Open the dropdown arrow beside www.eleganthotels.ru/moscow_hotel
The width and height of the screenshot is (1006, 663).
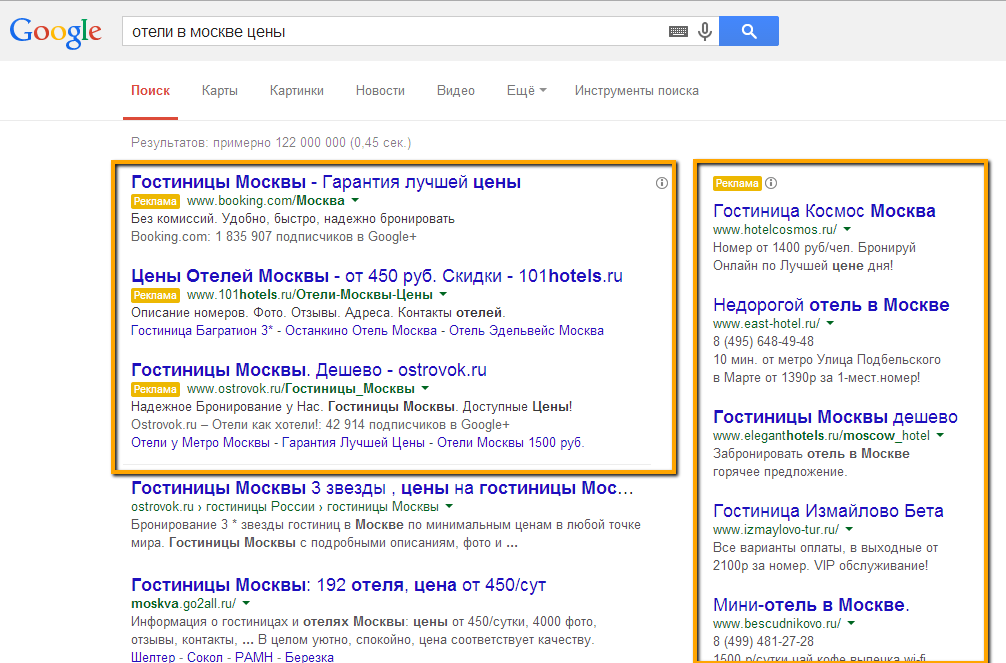pos(941,435)
